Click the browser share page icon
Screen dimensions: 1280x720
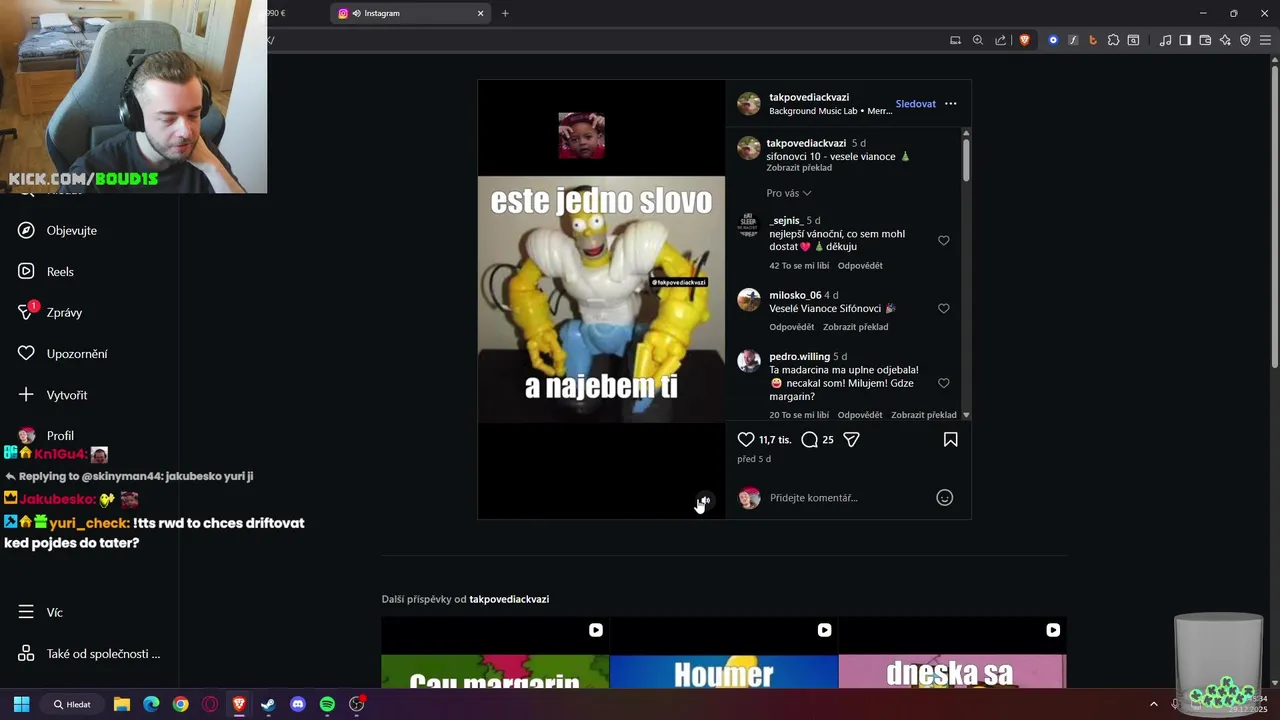pyautogui.click(x=1001, y=40)
